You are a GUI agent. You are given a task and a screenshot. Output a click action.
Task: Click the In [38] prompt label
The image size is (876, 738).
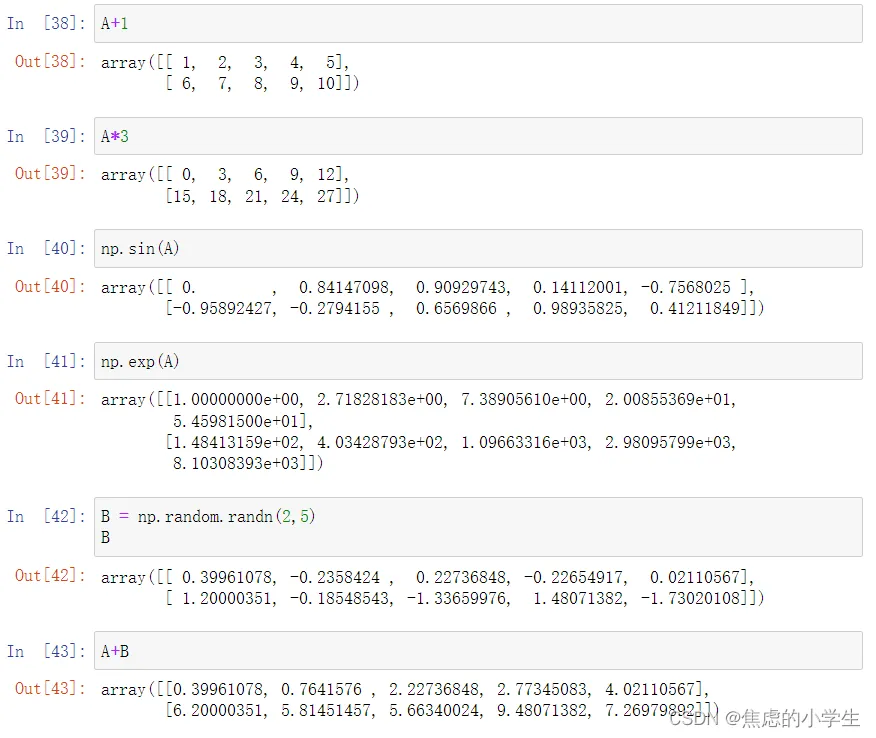point(45,22)
